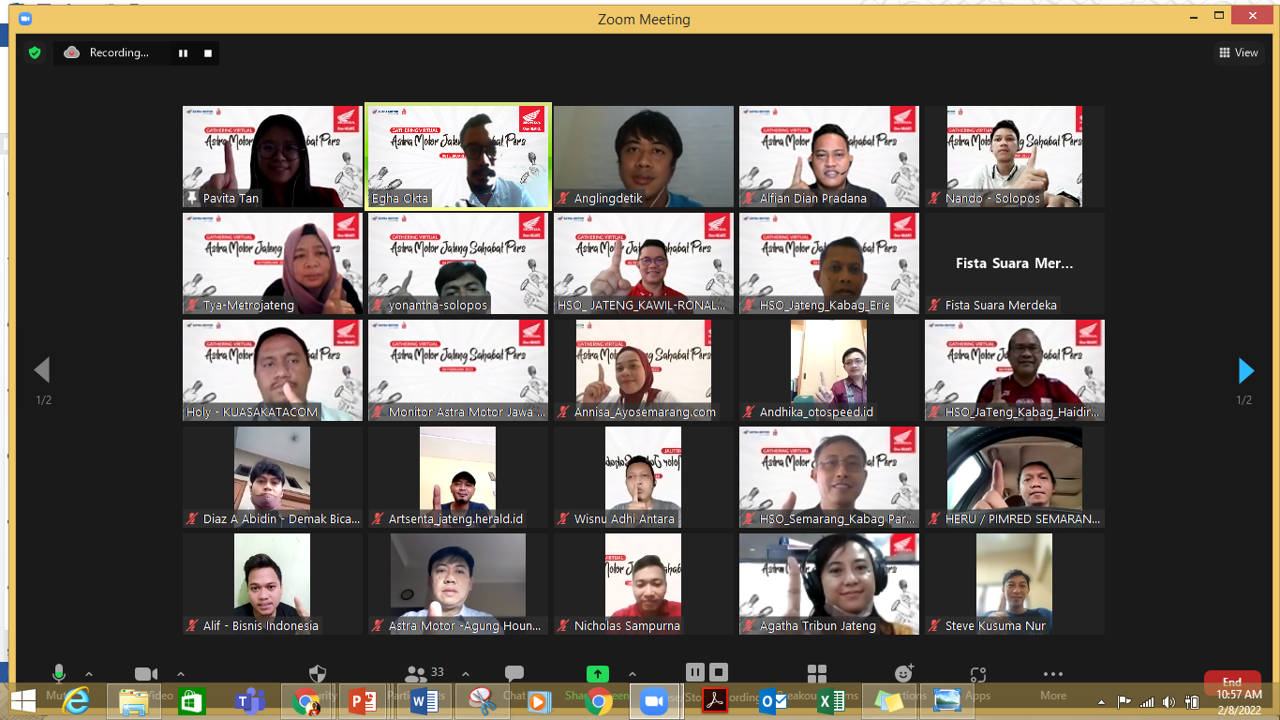This screenshot has height=720, width=1280.
Task: Stop the video camera
Action: coord(145,672)
